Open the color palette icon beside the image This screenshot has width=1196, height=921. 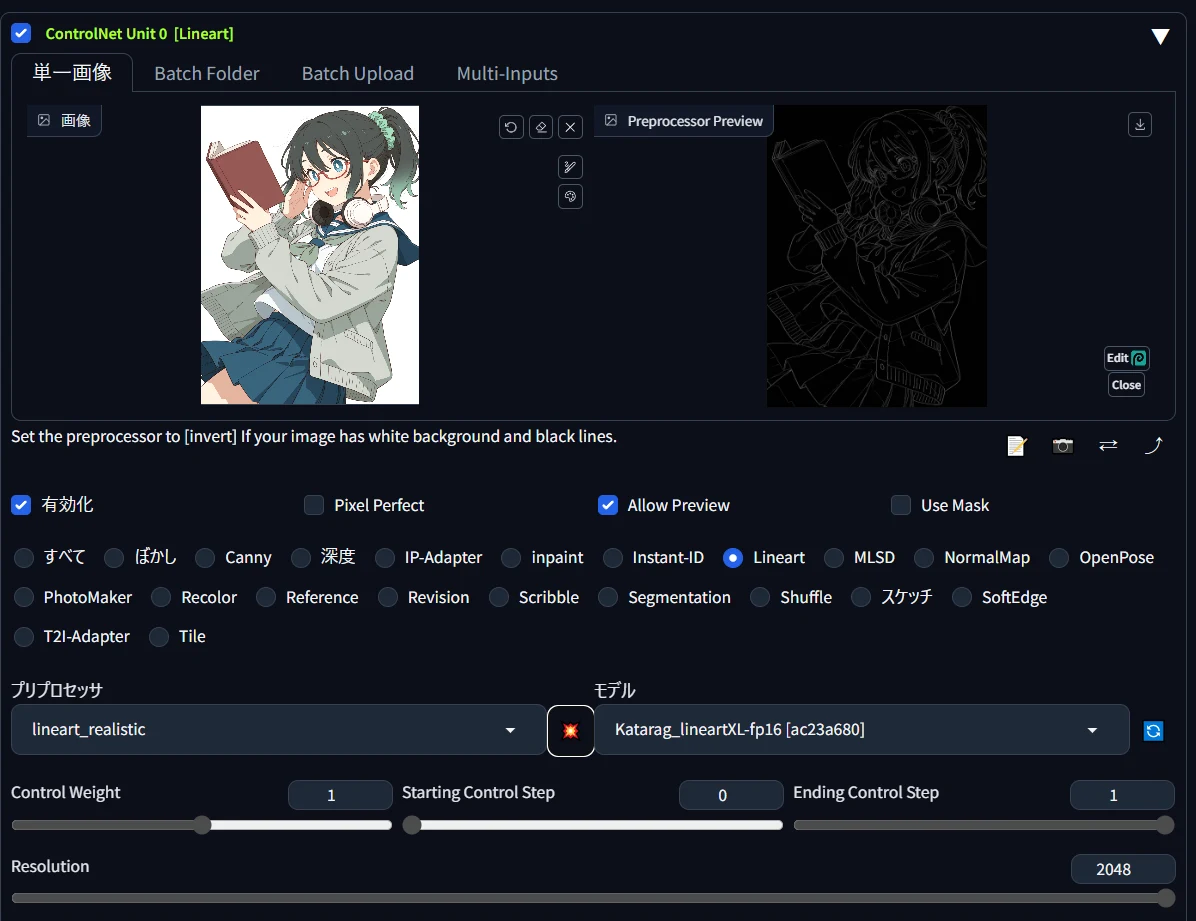571,196
